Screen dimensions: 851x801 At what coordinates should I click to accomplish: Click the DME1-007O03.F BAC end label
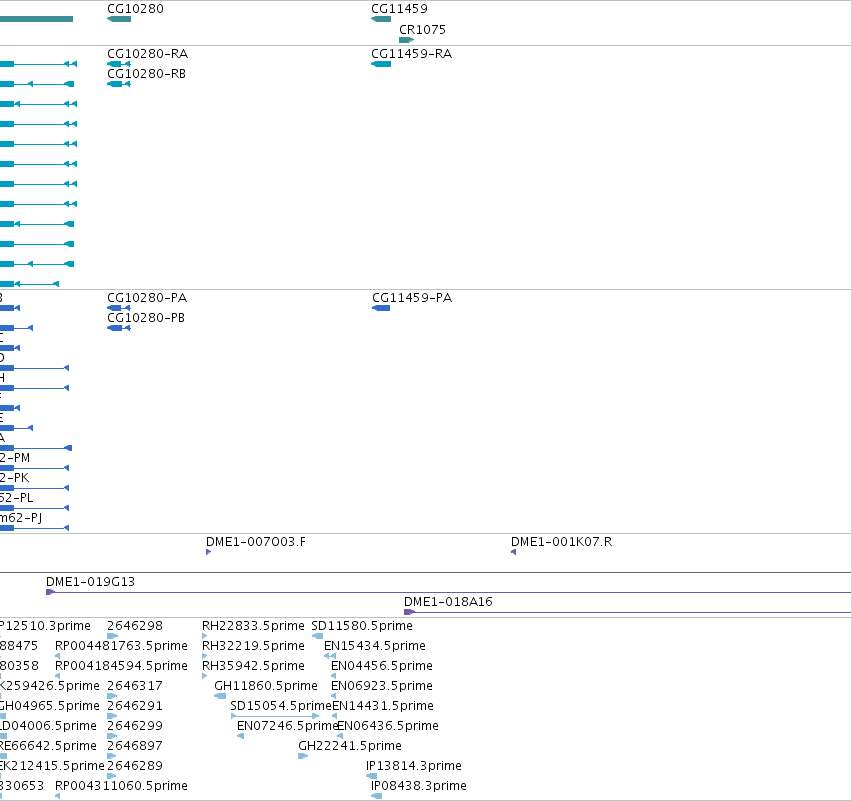coord(256,542)
